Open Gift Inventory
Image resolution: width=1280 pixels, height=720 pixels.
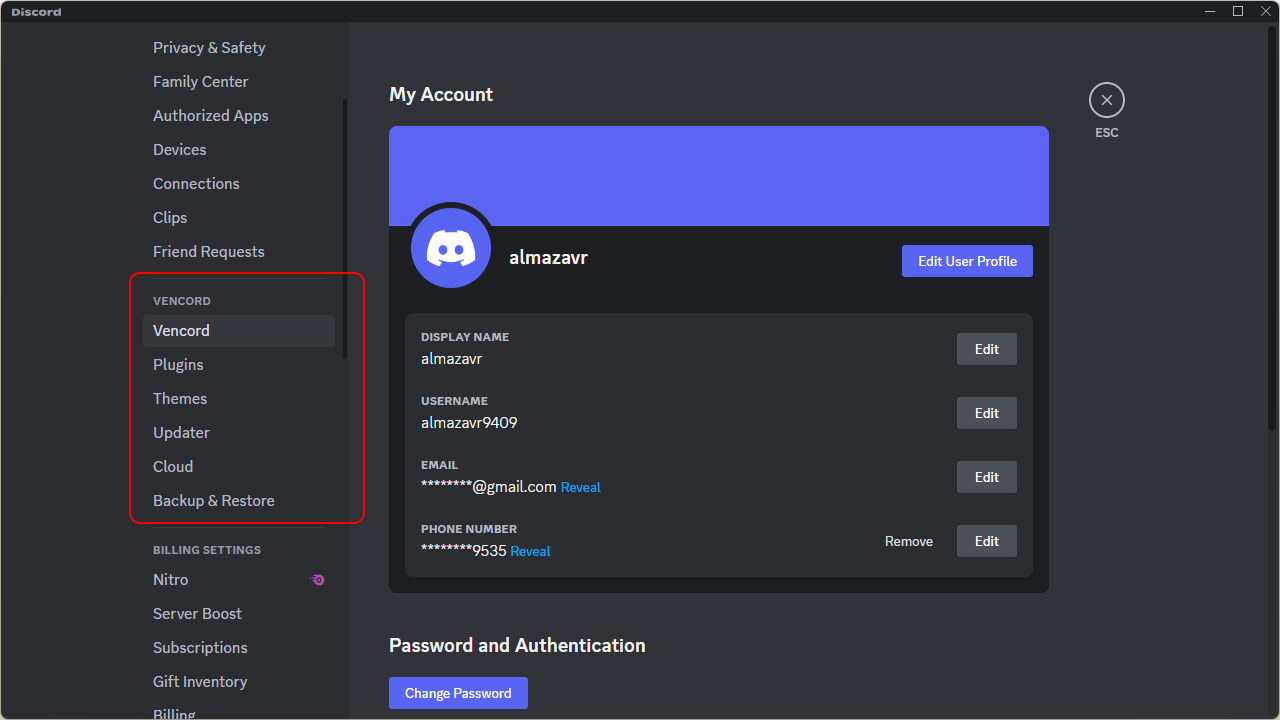pyautogui.click(x=238, y=682)
